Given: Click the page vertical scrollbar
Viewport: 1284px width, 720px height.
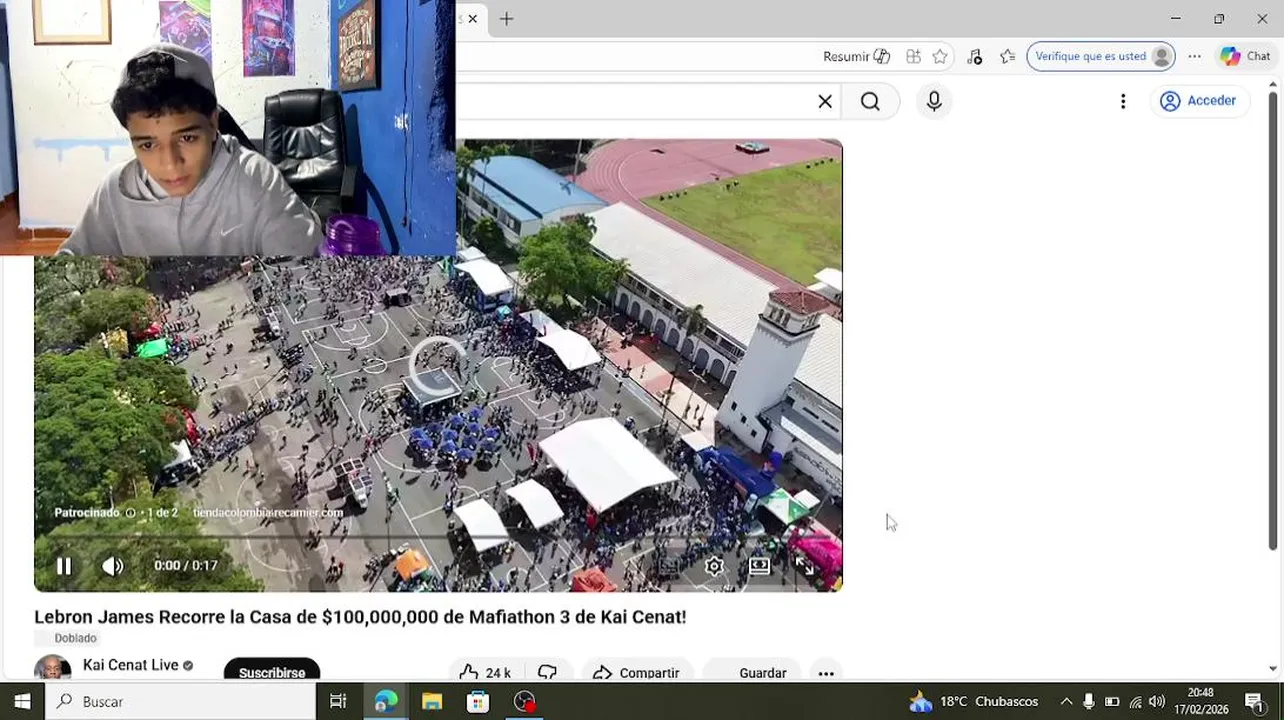Looking at the screenshot, I should click(1273, 320).
